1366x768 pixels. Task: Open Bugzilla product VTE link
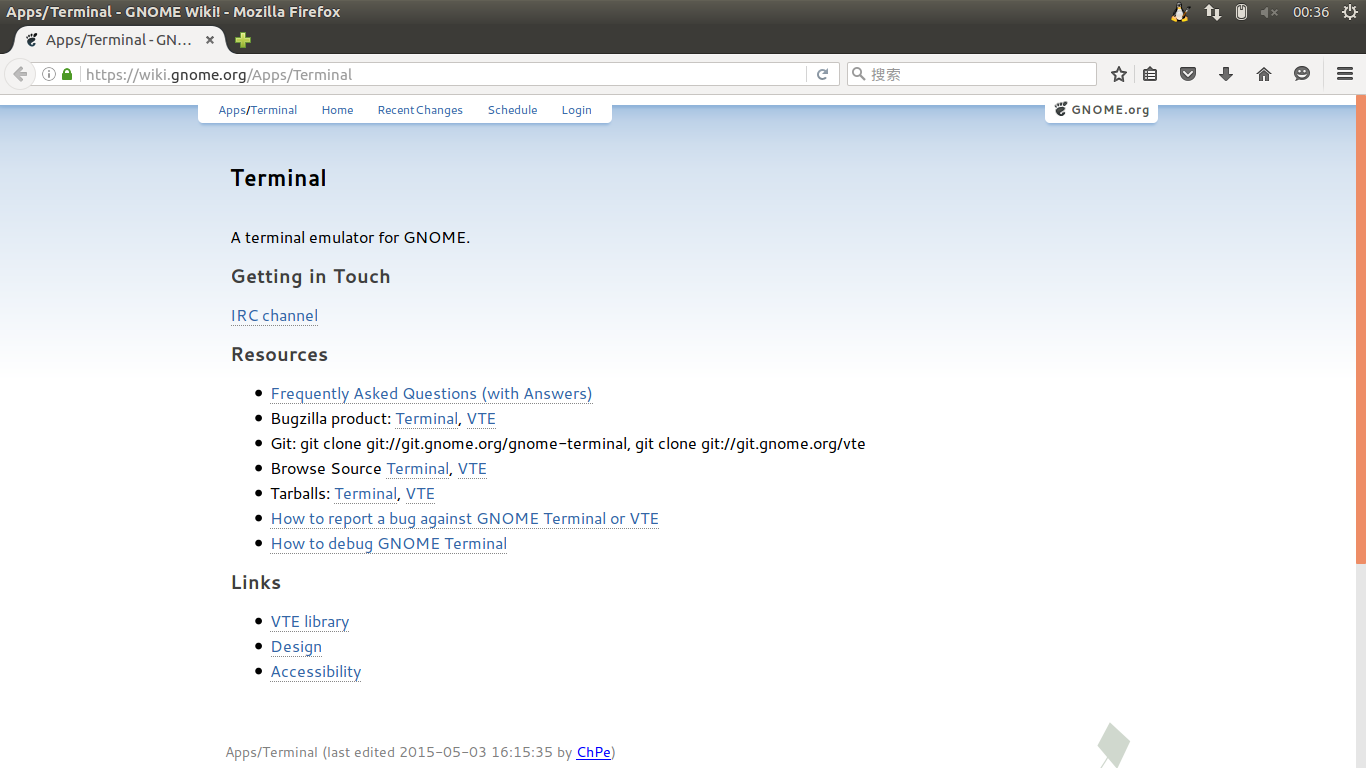pos(481,419)
